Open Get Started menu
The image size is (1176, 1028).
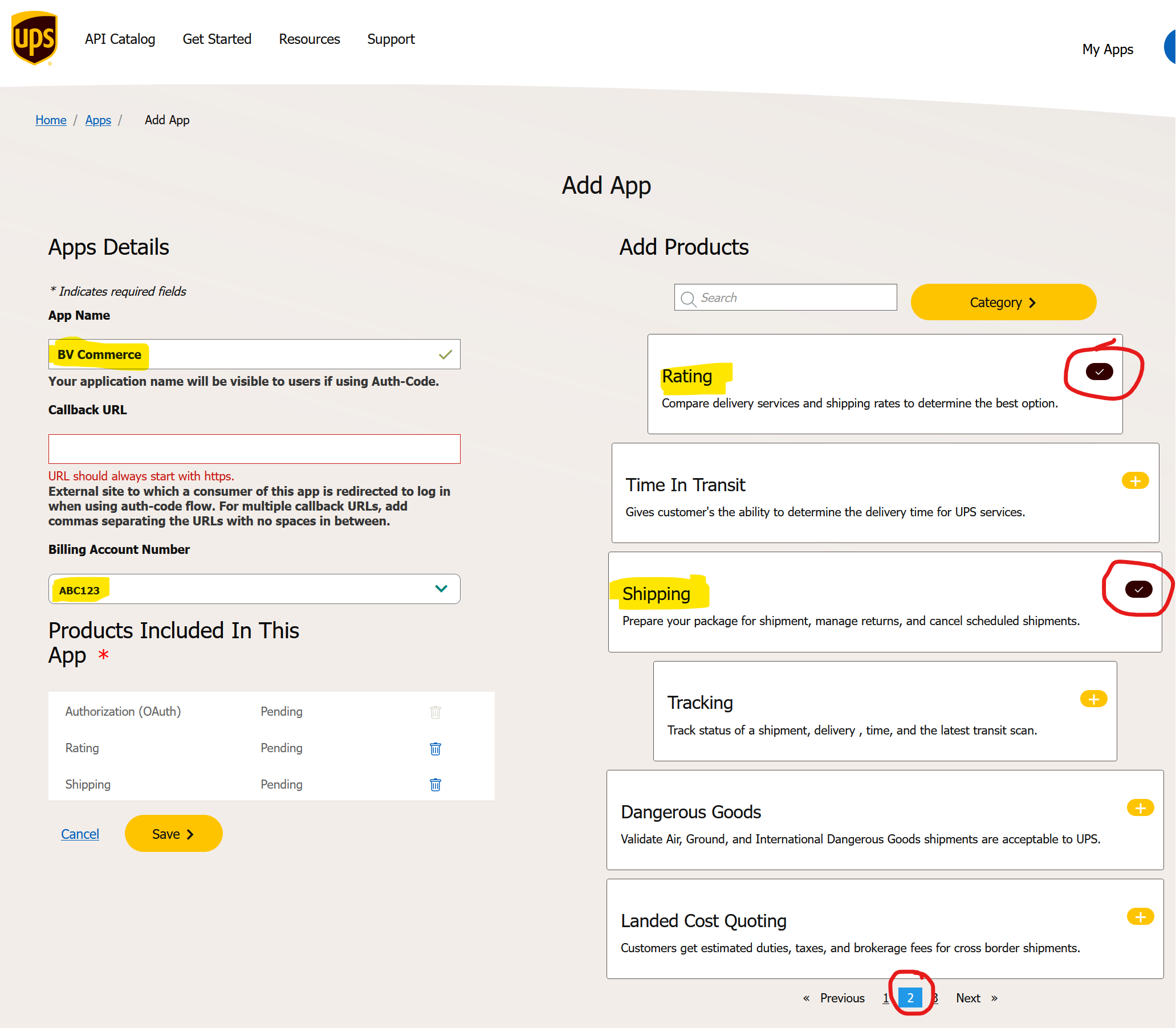click(x=217, y=39)
